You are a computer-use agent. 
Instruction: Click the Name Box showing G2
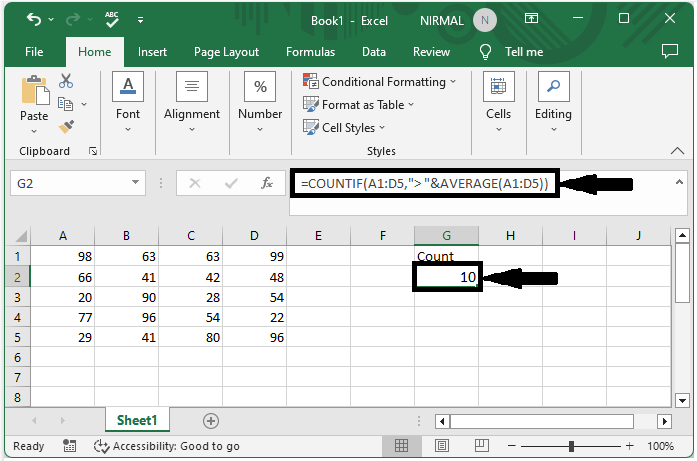[x=70, y=183]
